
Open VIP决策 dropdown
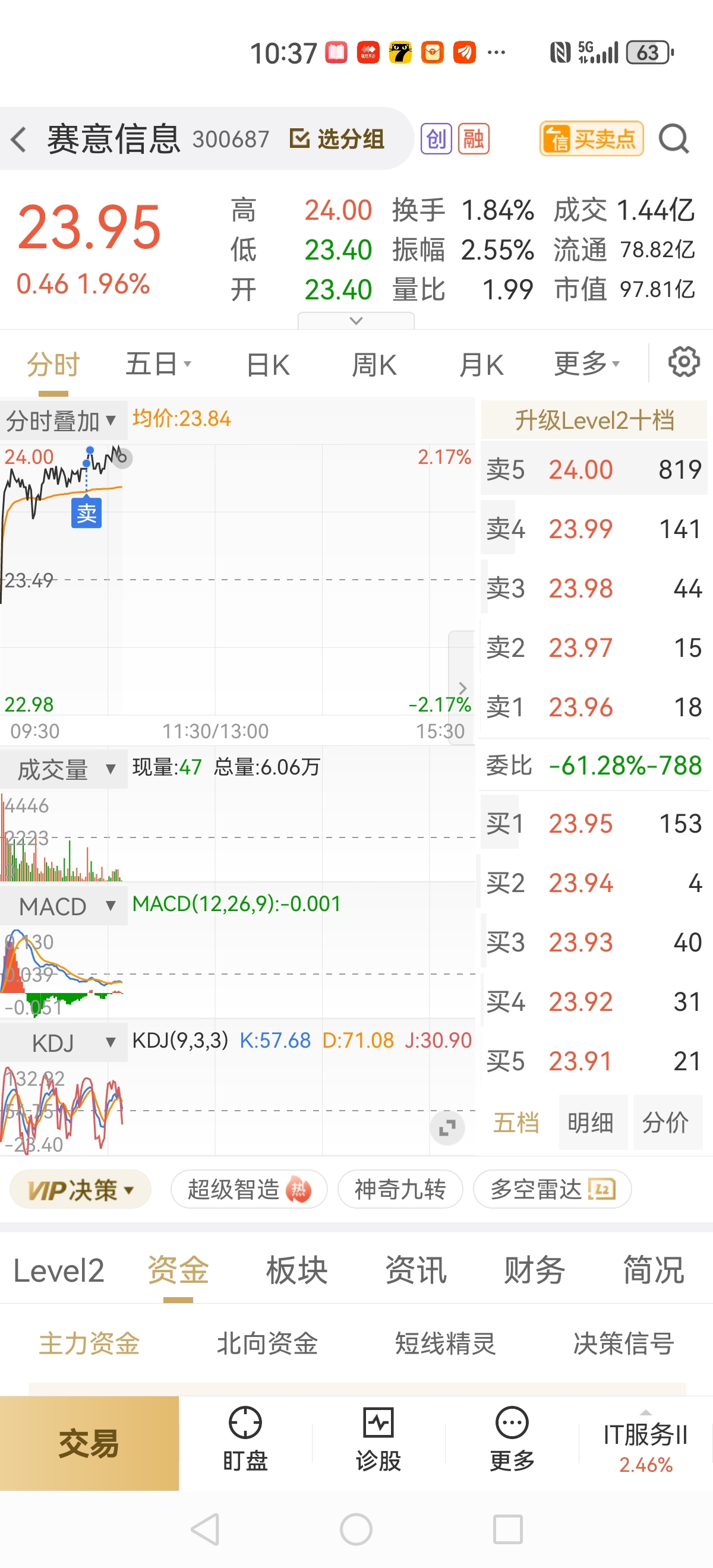[x=80, y=1189]
